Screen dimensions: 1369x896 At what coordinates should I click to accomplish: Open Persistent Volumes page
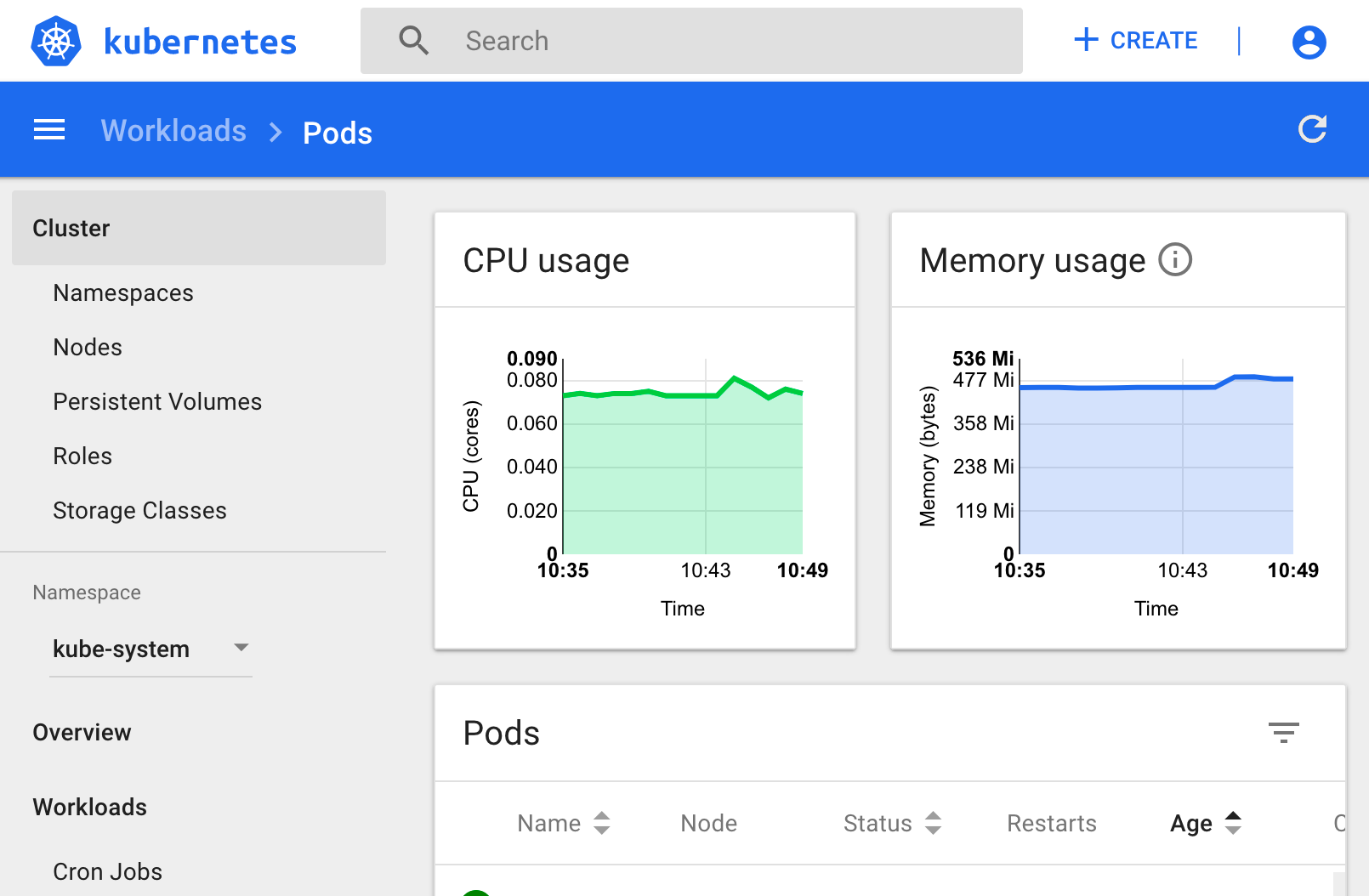[x=157, y=402]
